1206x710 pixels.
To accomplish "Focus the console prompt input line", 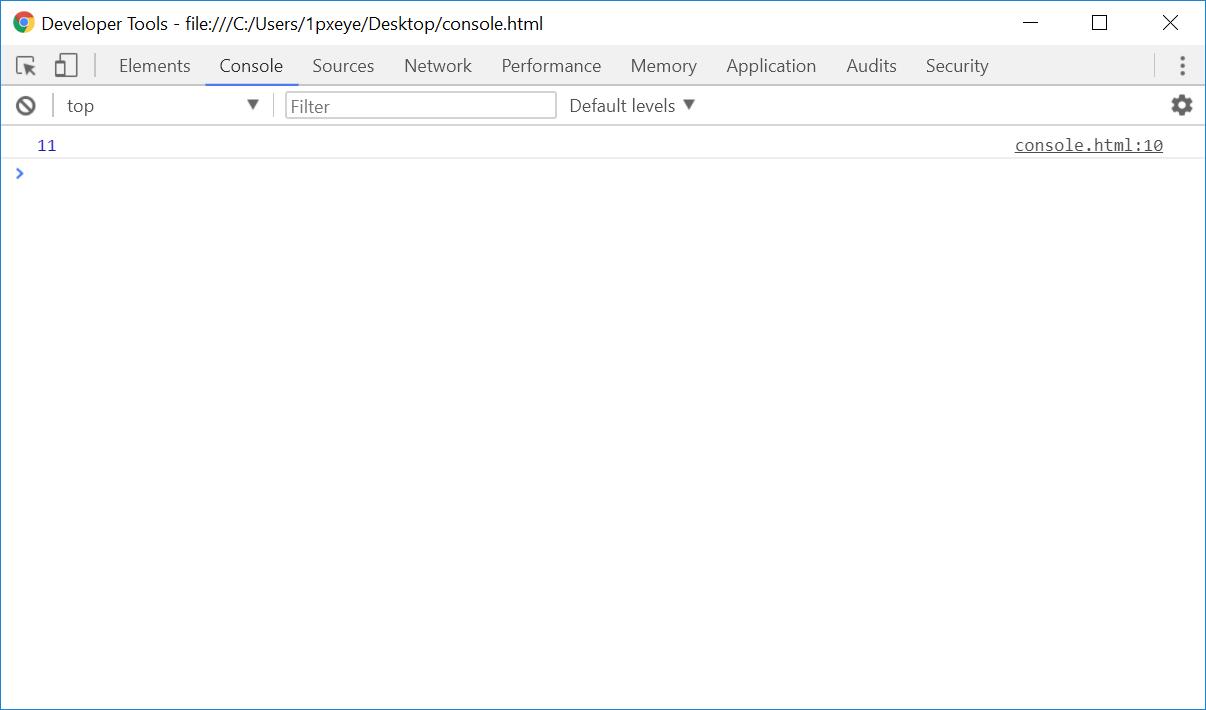I will [600, 174].
